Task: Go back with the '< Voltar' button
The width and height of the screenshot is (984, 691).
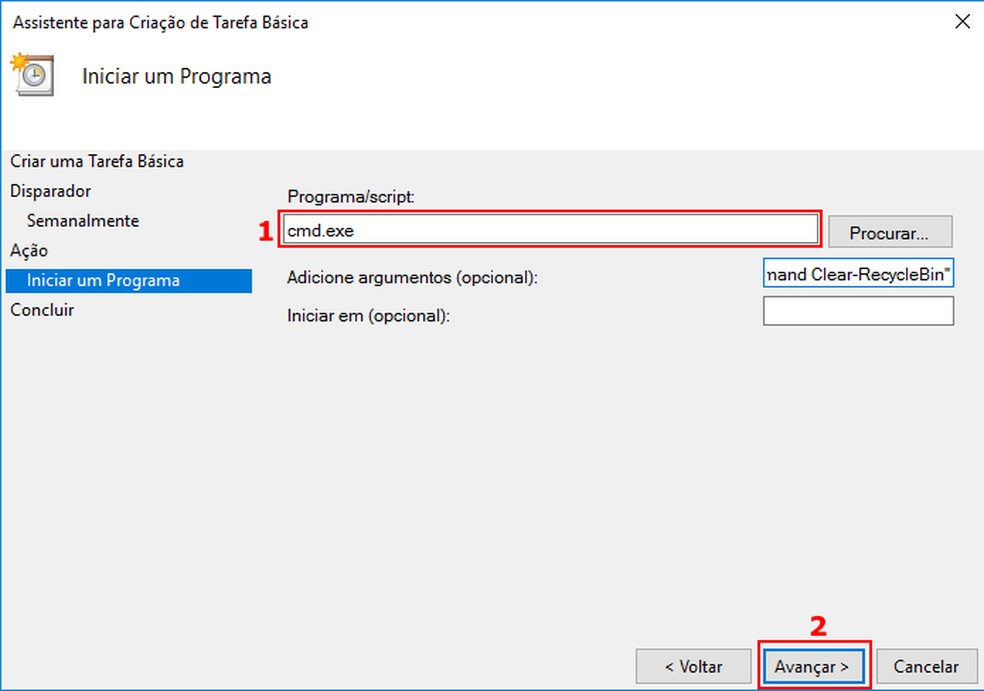Action: point(693,666)
